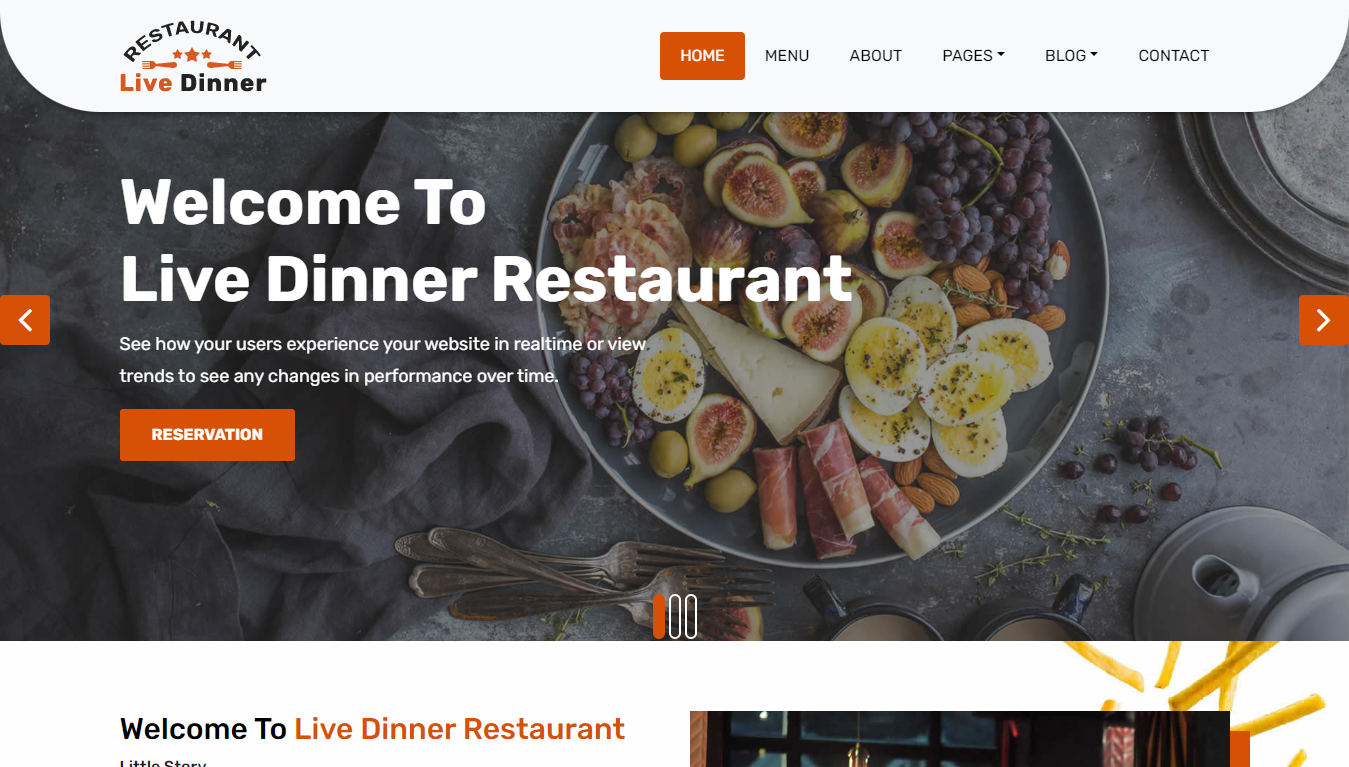Click the restaurant interior photo thumbnail
This screenshot has height=767, width=1349.
click(960, 739)
